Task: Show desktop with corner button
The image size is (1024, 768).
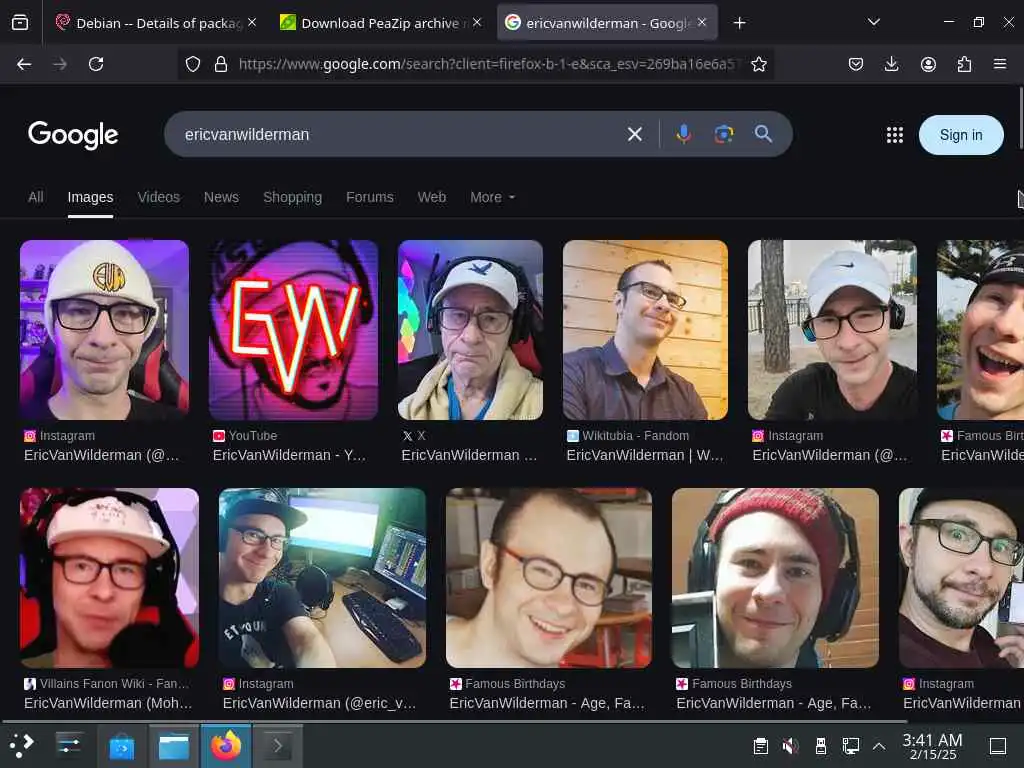Action: click(998, 746)
